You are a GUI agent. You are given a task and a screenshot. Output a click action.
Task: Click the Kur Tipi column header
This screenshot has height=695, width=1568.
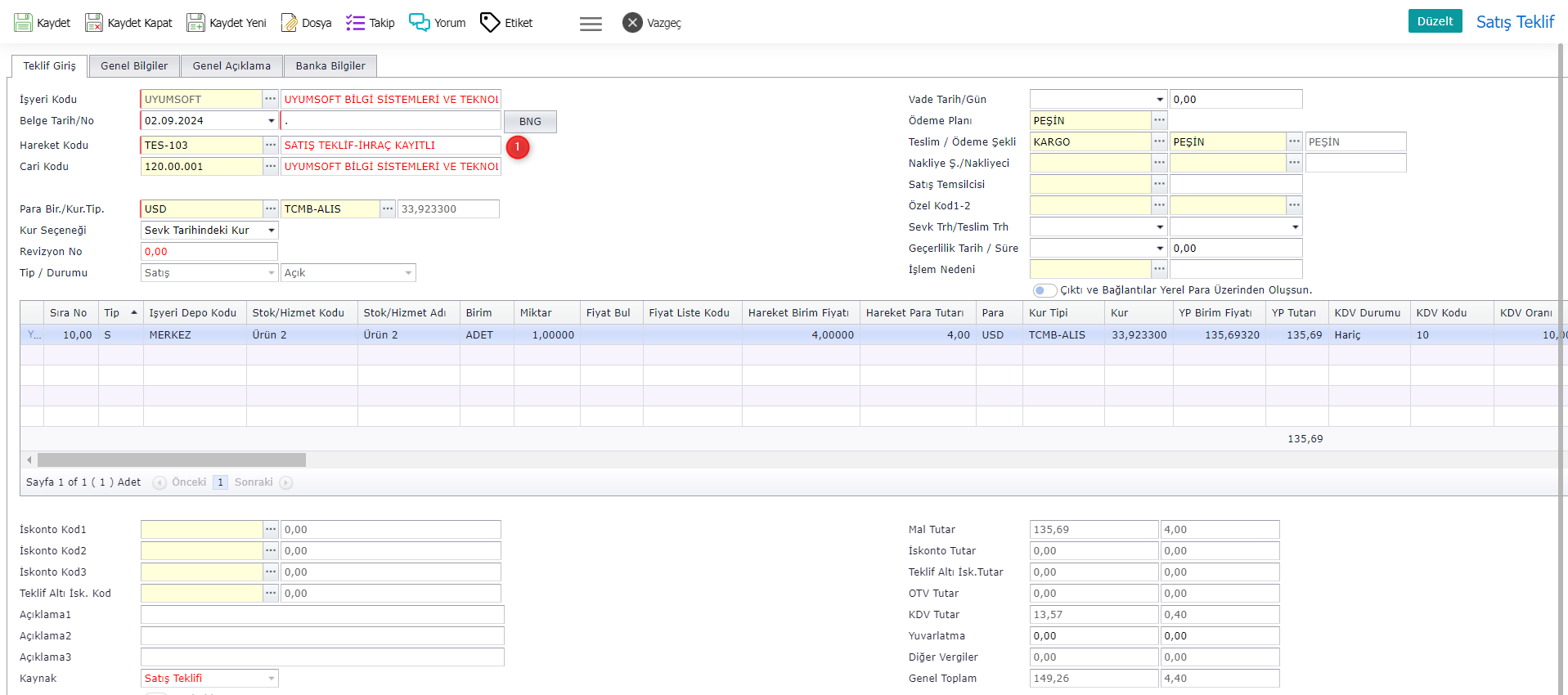1063,312
